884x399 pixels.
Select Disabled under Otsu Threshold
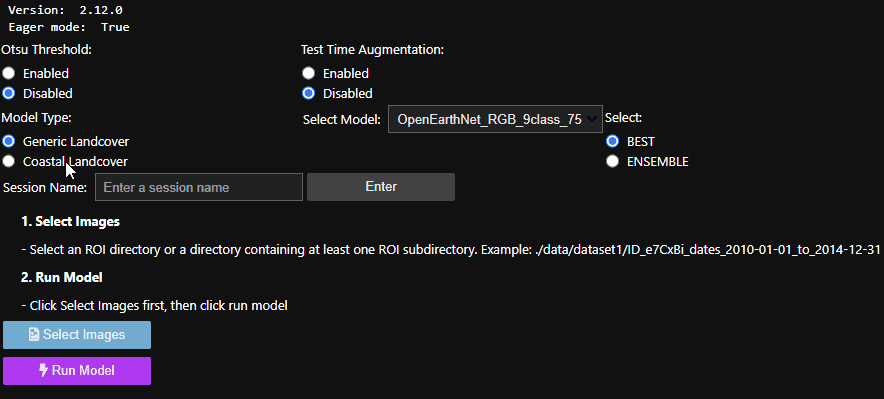tap(8, 93)
